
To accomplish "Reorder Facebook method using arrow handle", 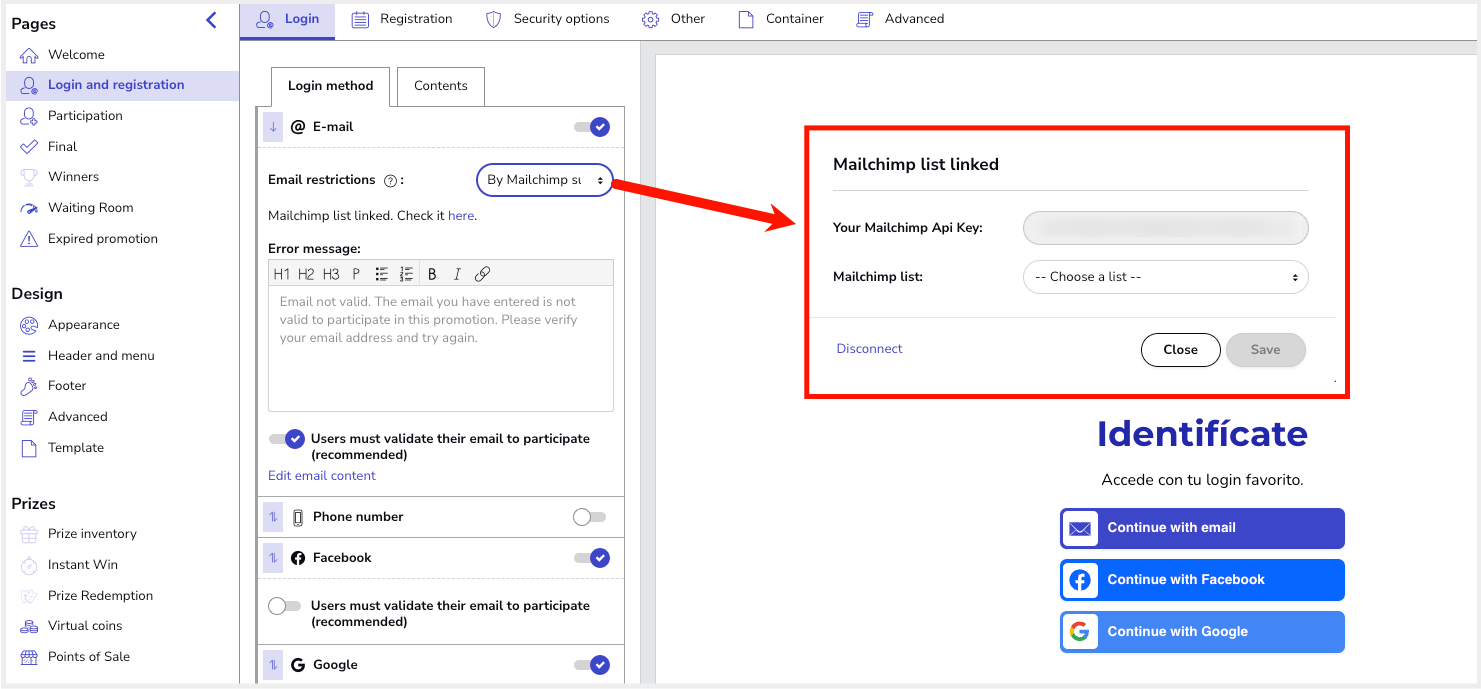I will [x=273, y=558].
